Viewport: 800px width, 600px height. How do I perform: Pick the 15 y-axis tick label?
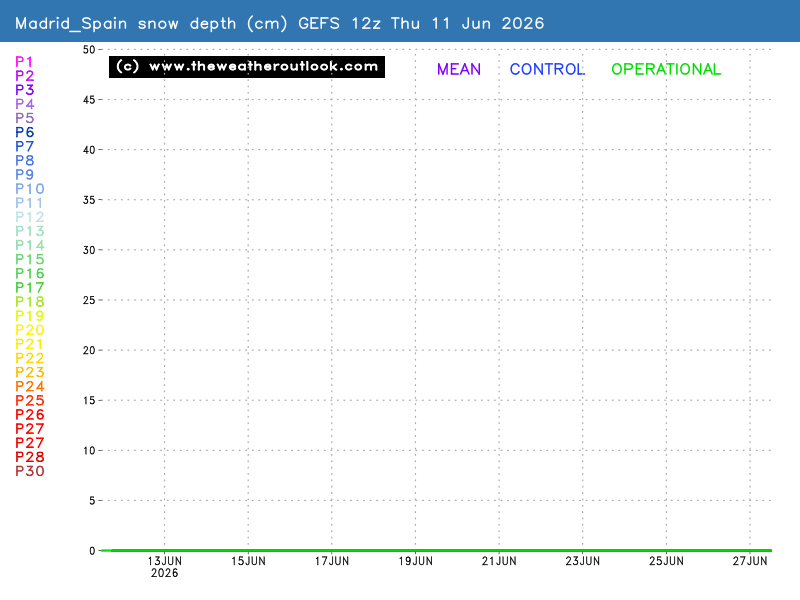coord(89,401)
